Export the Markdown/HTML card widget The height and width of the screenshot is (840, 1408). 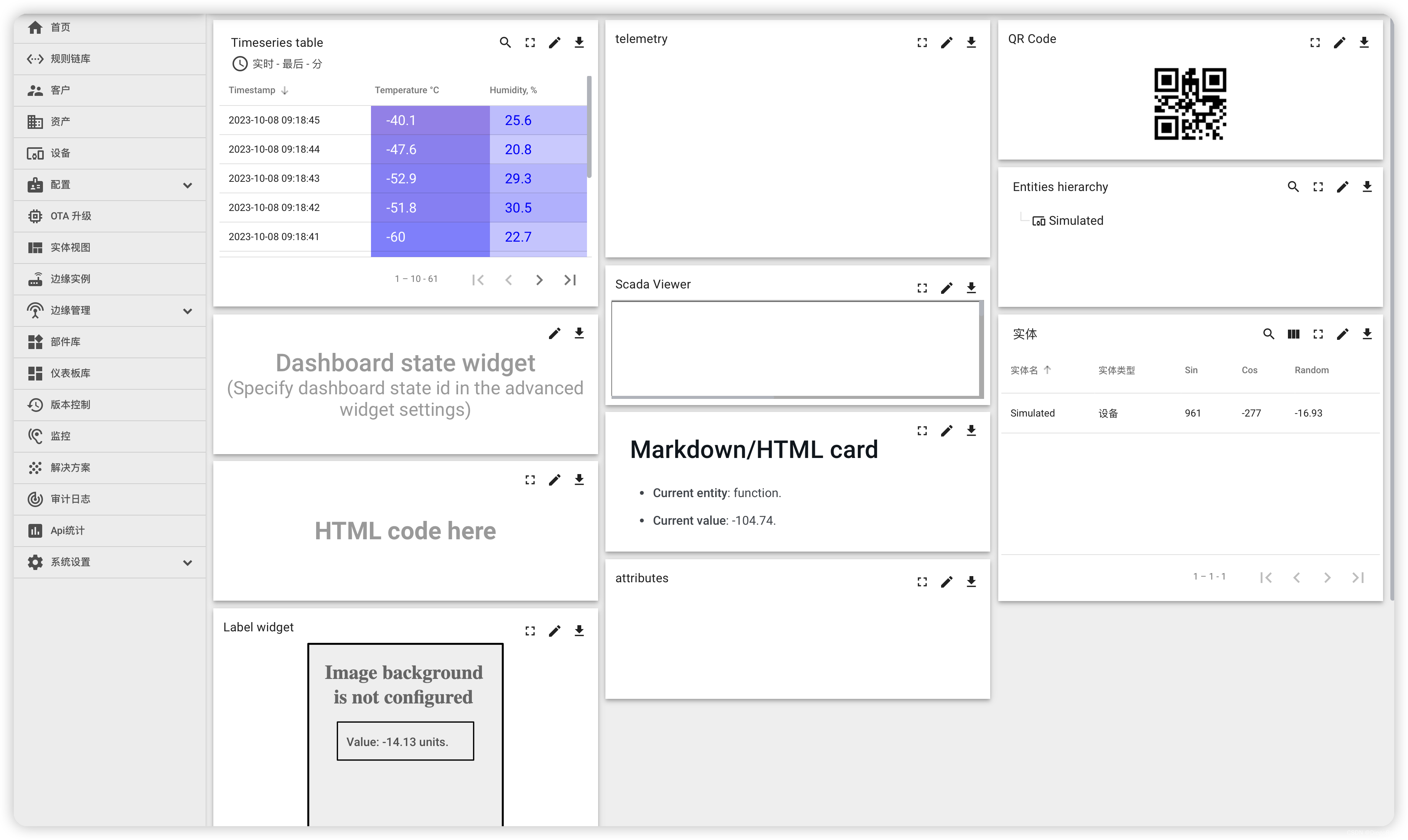pyautogui.click(x=971, y=431)
